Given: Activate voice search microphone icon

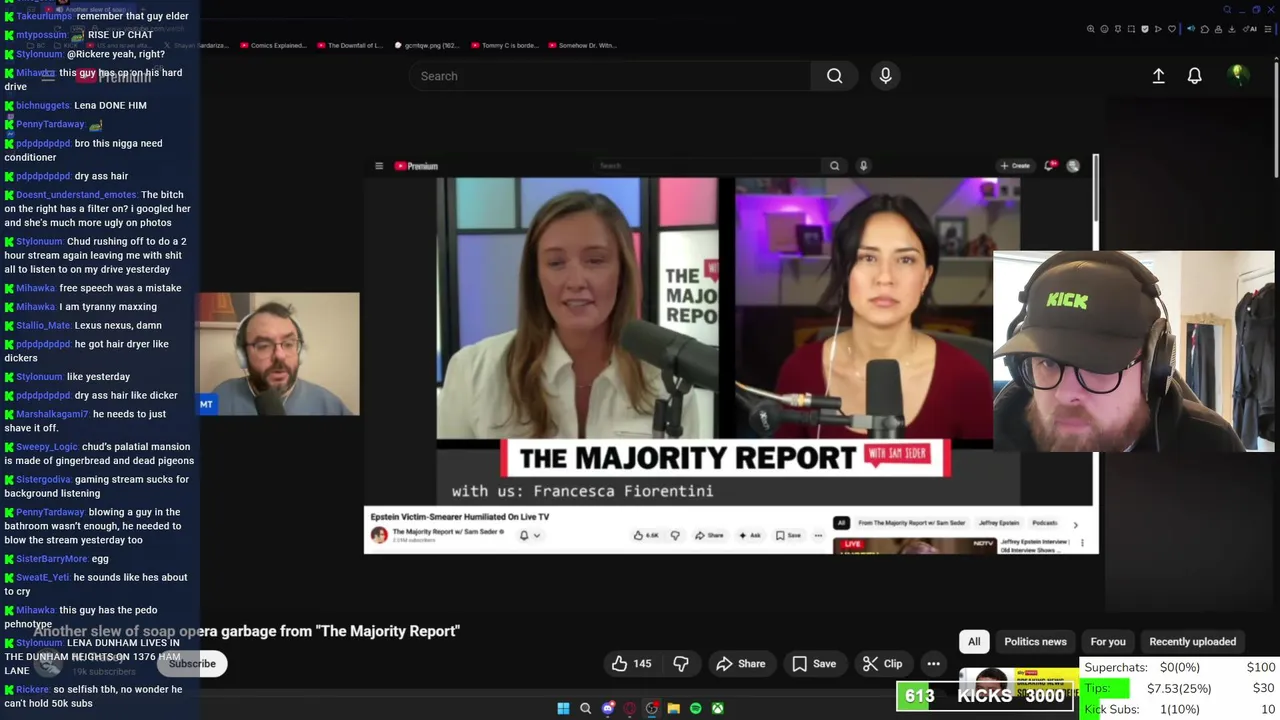Looking at the screenshot, I should tap(885, 76).
